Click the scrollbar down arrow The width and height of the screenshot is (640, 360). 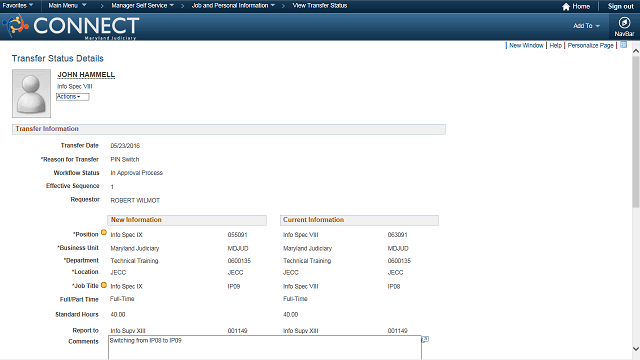click(636, 349)
